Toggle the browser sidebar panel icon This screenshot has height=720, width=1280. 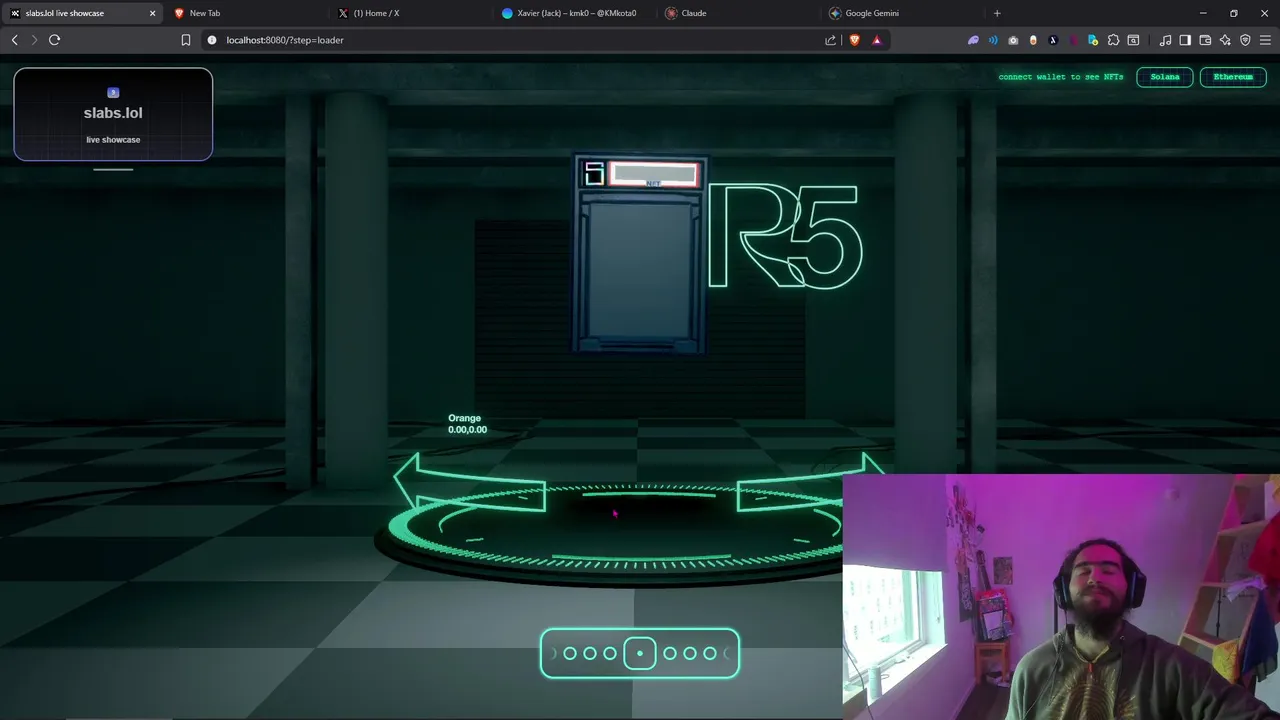point(1185,40)
